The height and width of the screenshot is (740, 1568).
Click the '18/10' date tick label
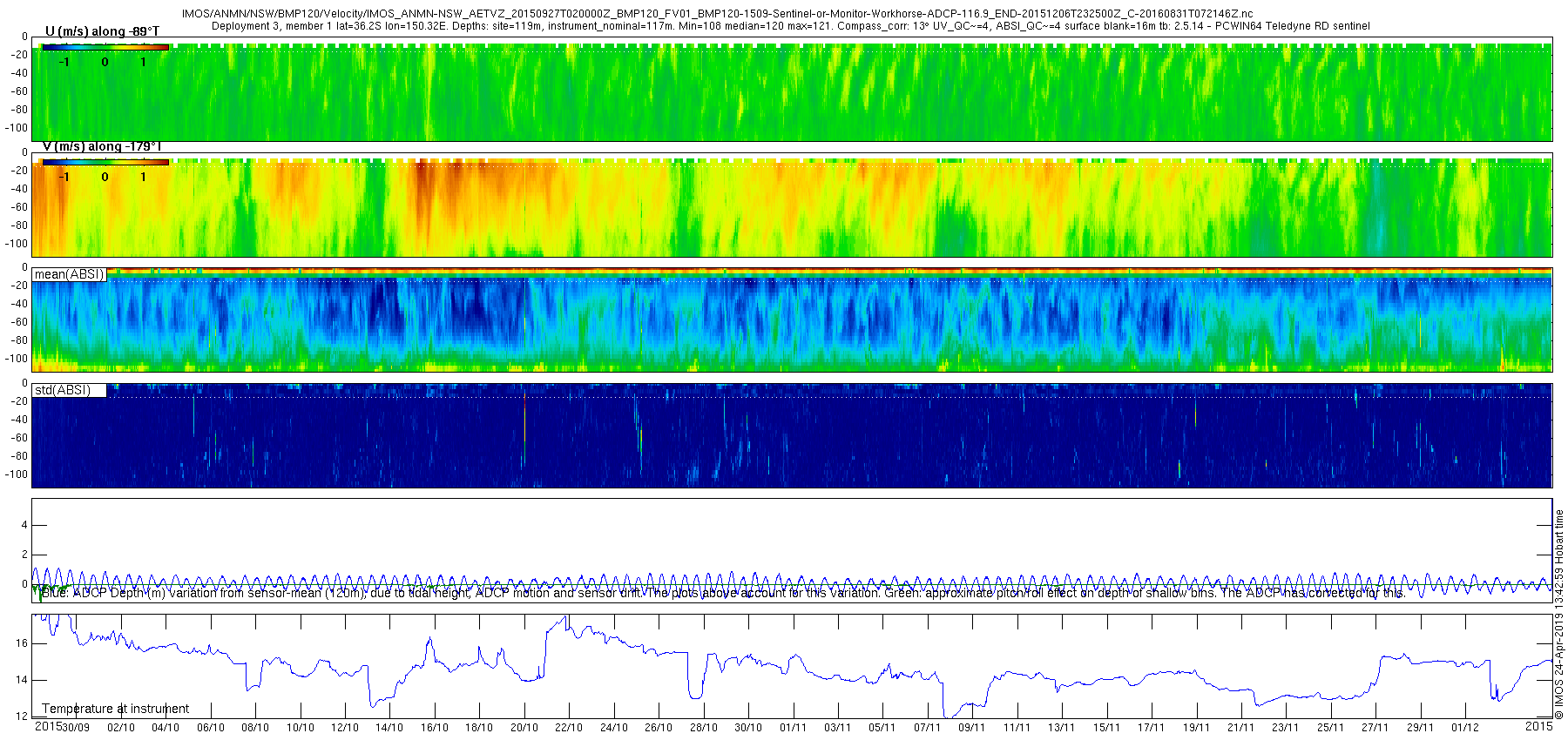(479, 728)
